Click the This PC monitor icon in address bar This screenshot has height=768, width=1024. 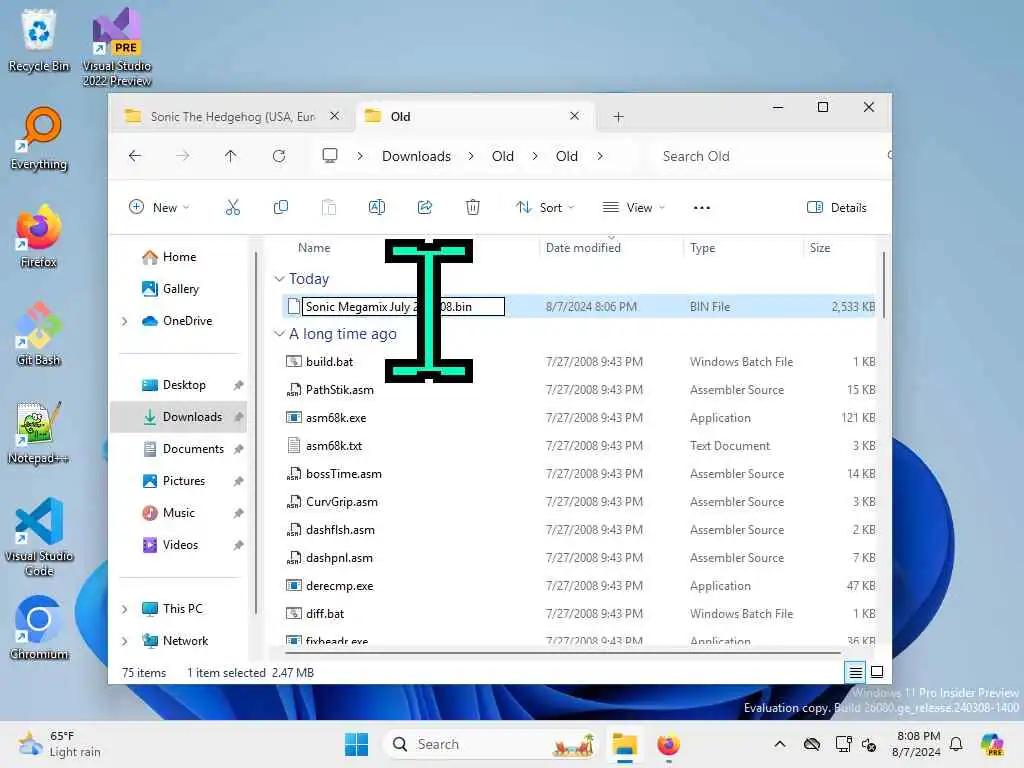click(330, 156)
